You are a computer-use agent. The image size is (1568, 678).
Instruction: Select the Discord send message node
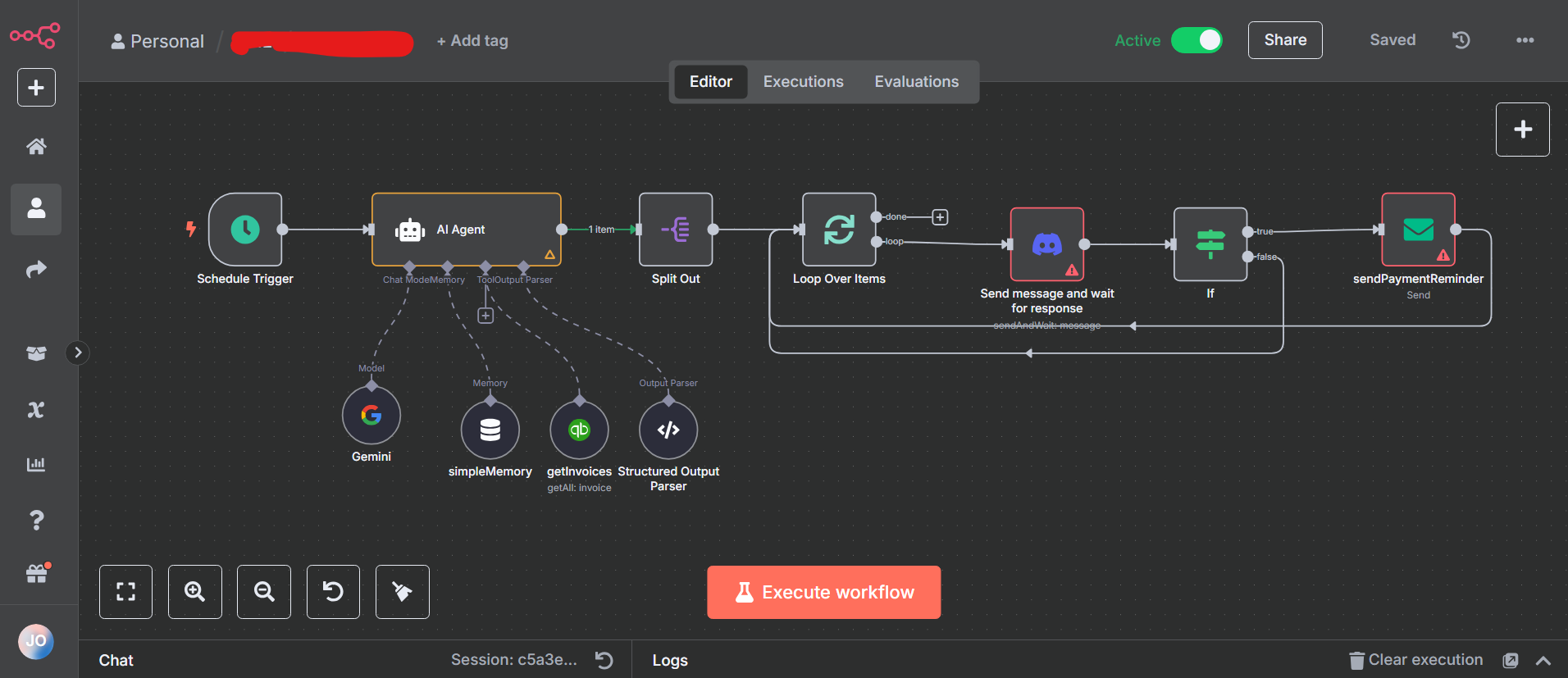click(1047, 244)
